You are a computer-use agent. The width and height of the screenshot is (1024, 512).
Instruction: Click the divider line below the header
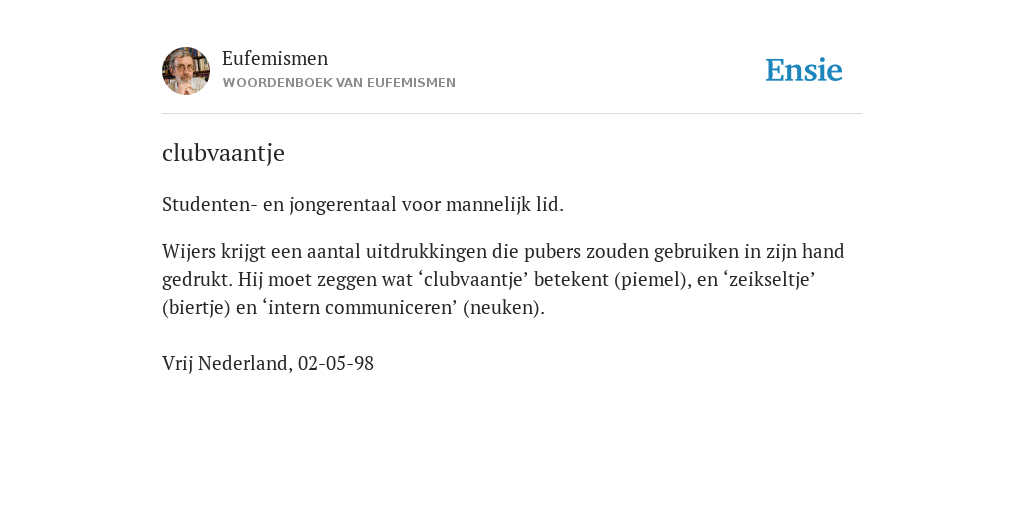(512, 114)
